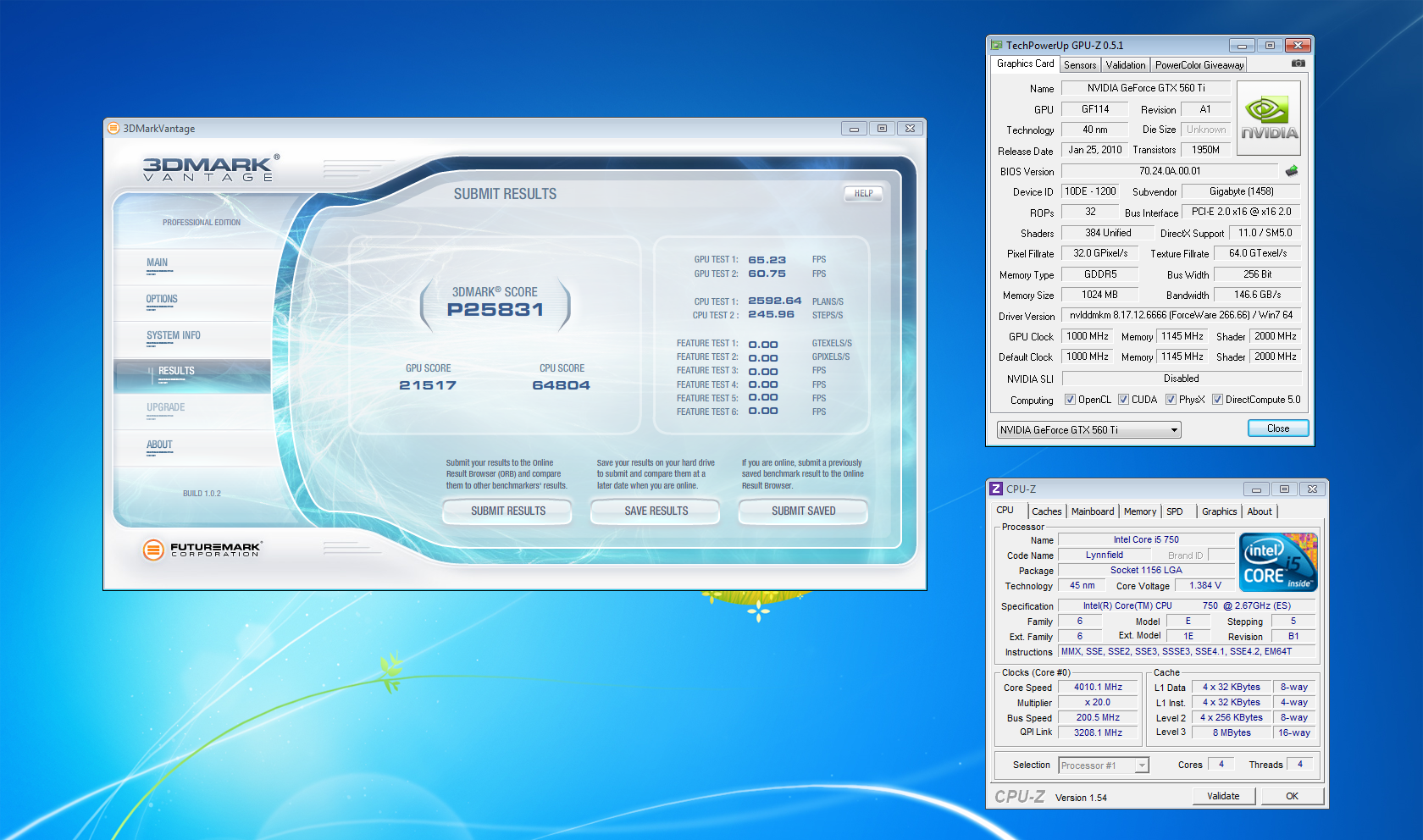Click the BIOS Version field 70.24.0A.00.01
The width and height of the screenshot is (1423, 840).
[1170, 171]
